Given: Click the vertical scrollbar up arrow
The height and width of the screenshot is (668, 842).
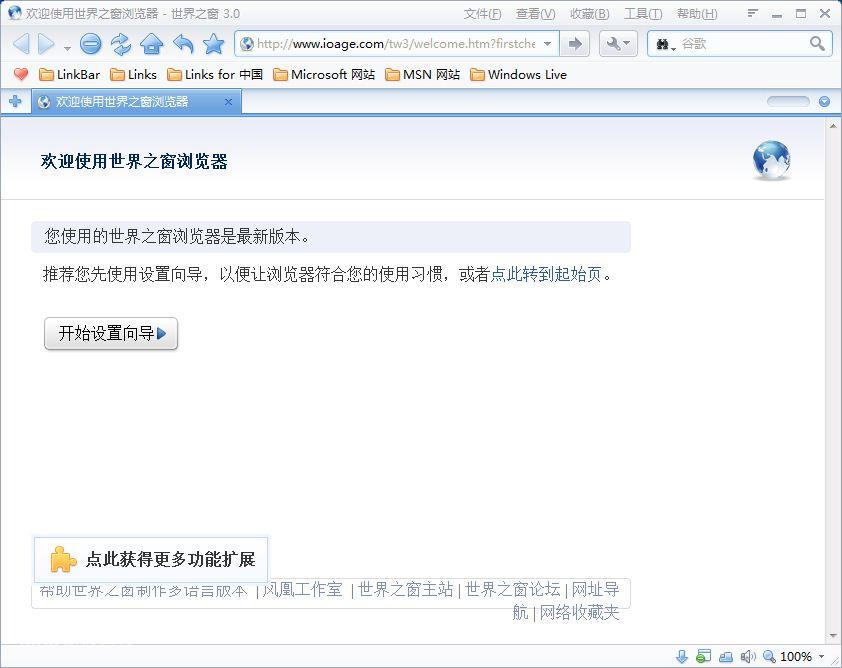Looking at the screenshot, I should 833,126.
